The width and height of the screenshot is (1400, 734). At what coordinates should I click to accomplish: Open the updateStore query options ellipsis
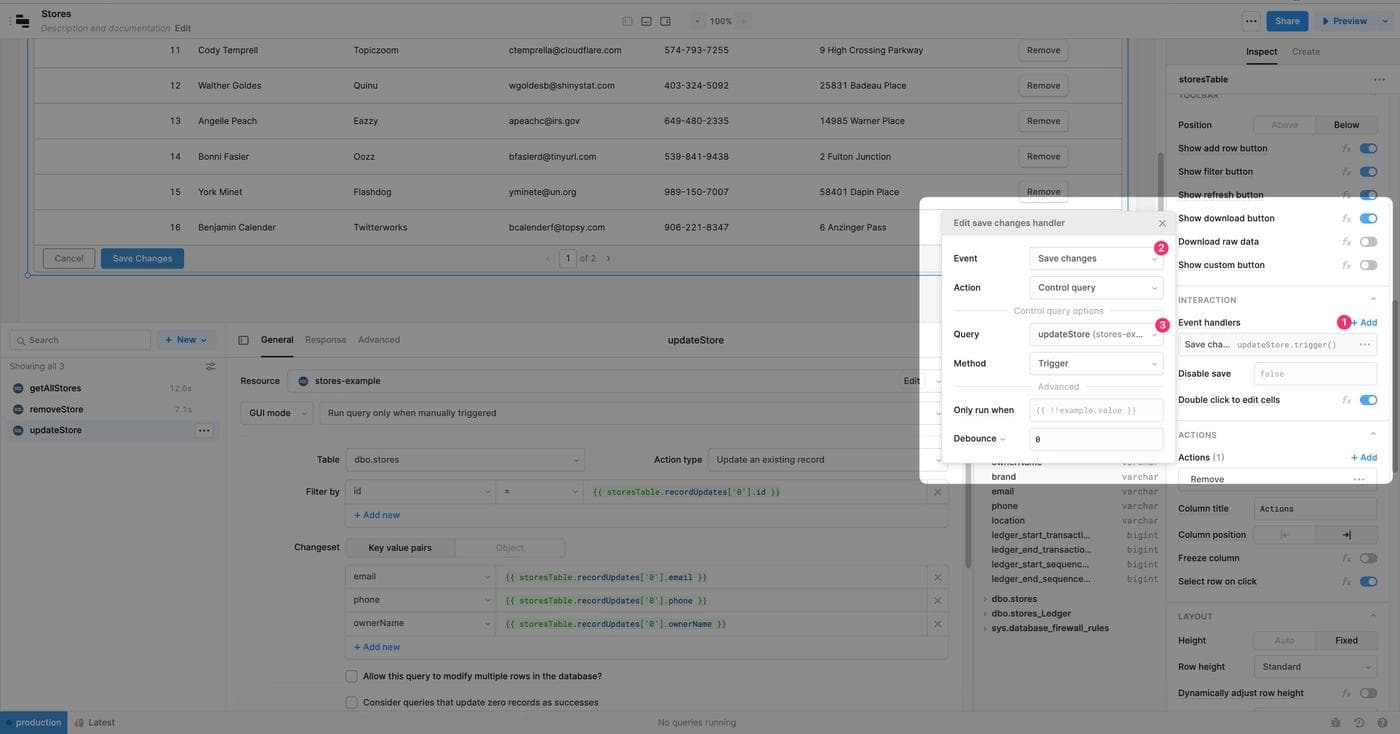[204, 430]
